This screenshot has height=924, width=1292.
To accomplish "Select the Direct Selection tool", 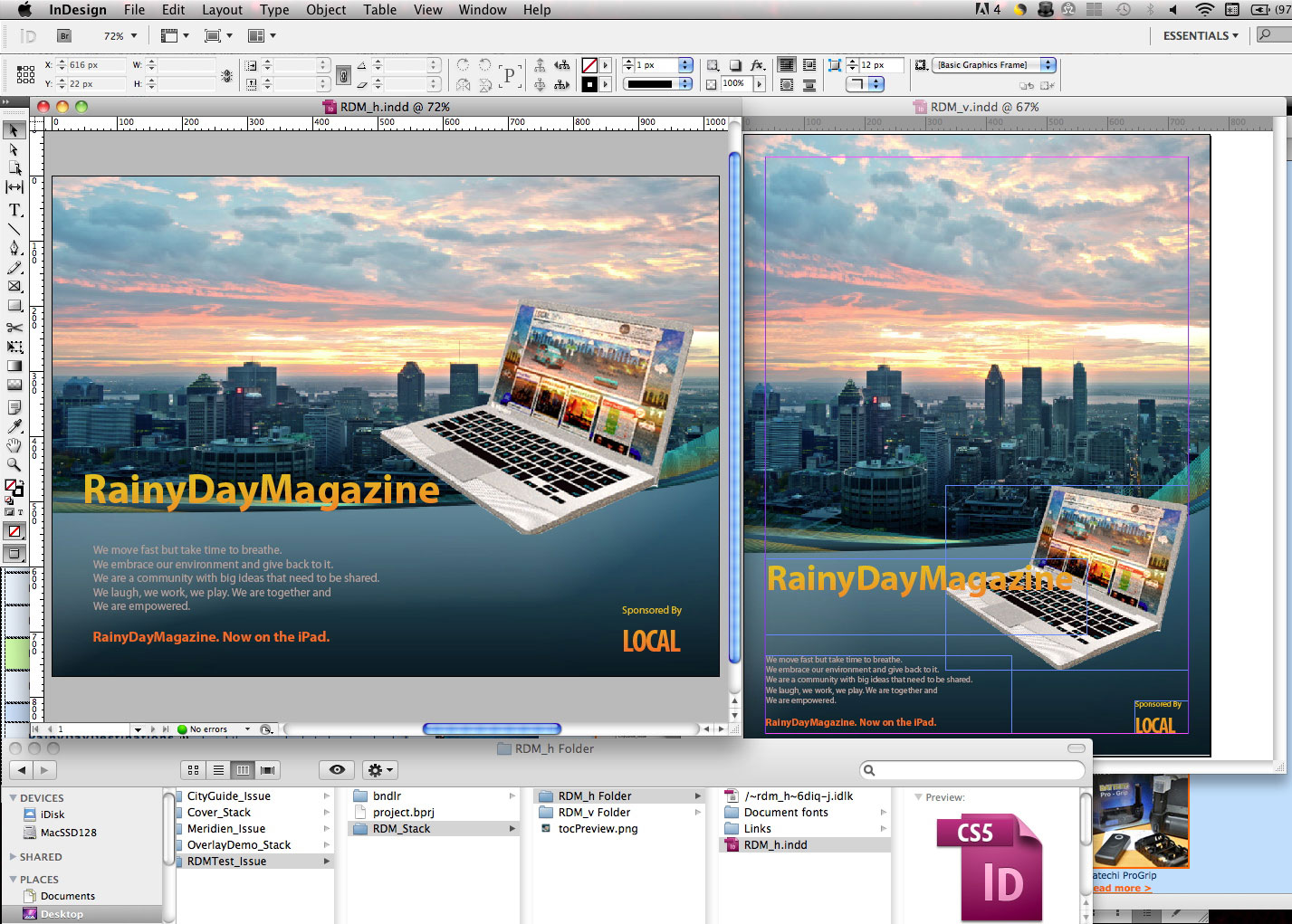I will pyautogui.click(x=14, y=149).
